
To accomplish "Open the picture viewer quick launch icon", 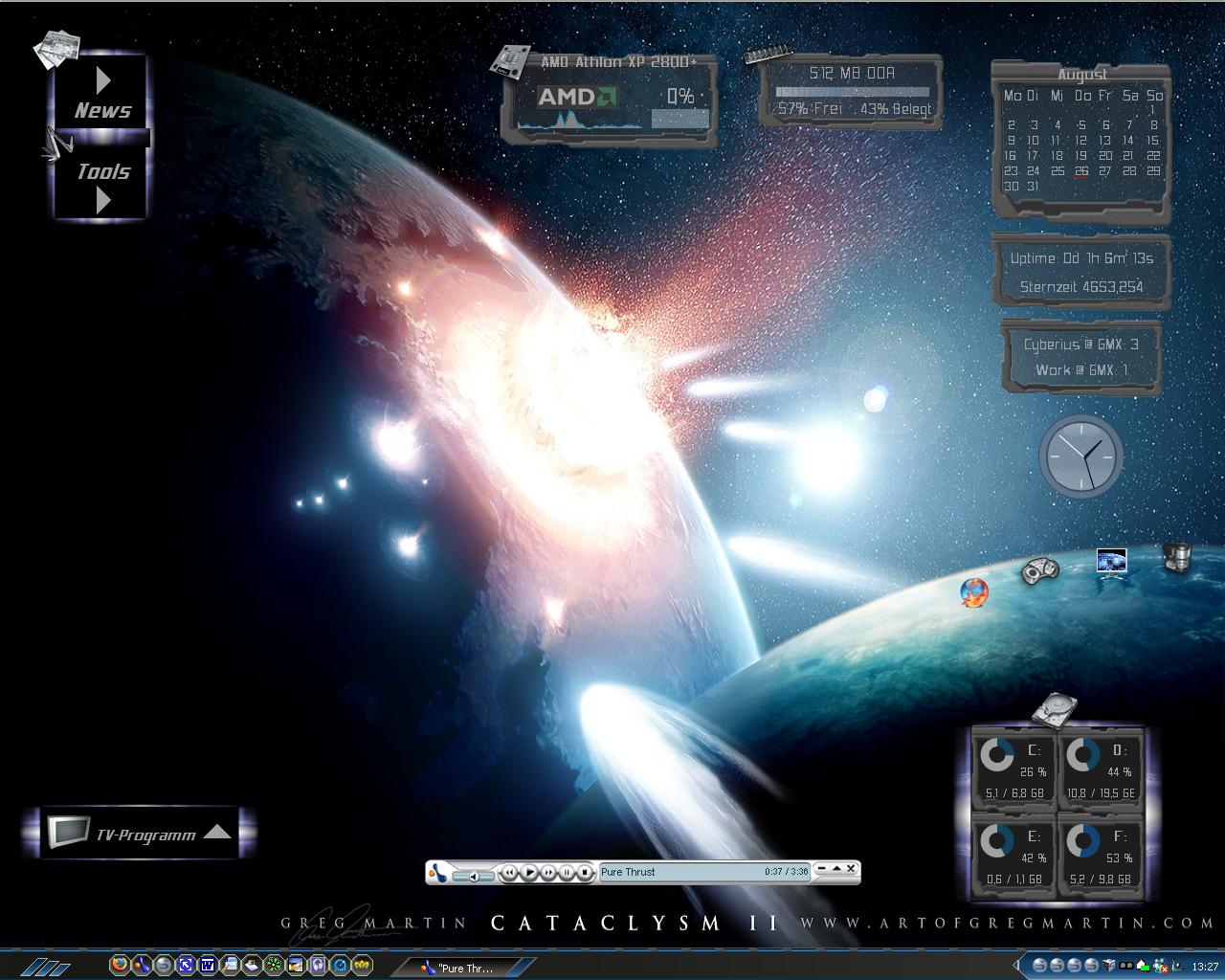I will click(x=296, y=964).
